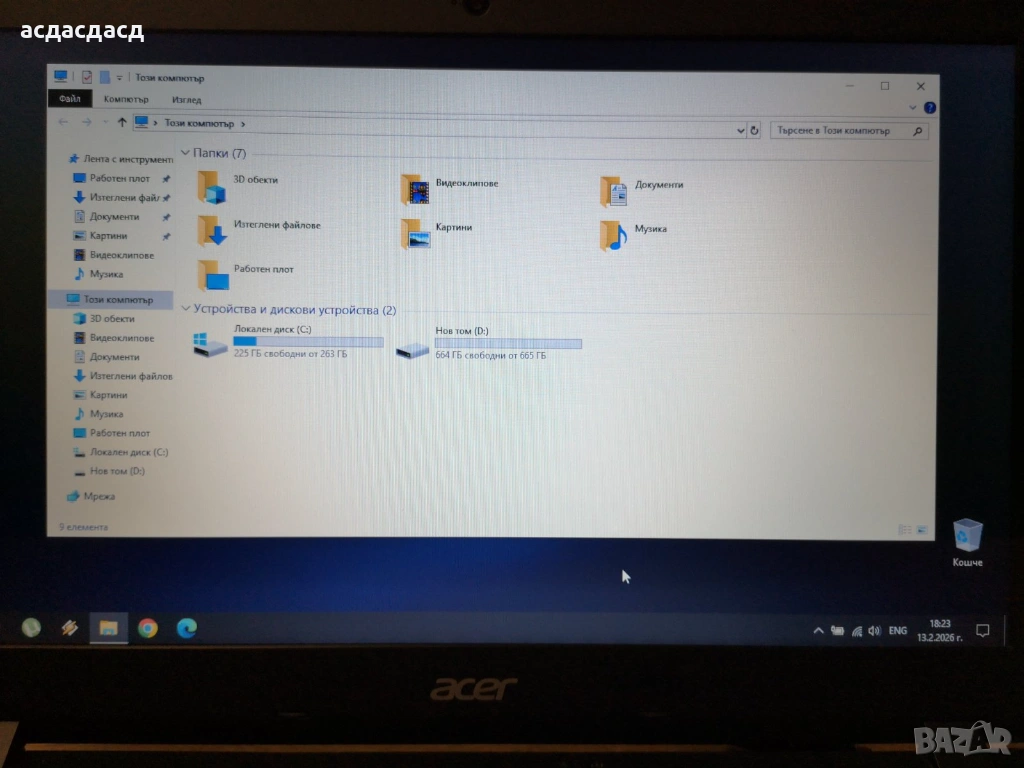
Task: Select Работен плот under quick access
Action: pos(119,178)
